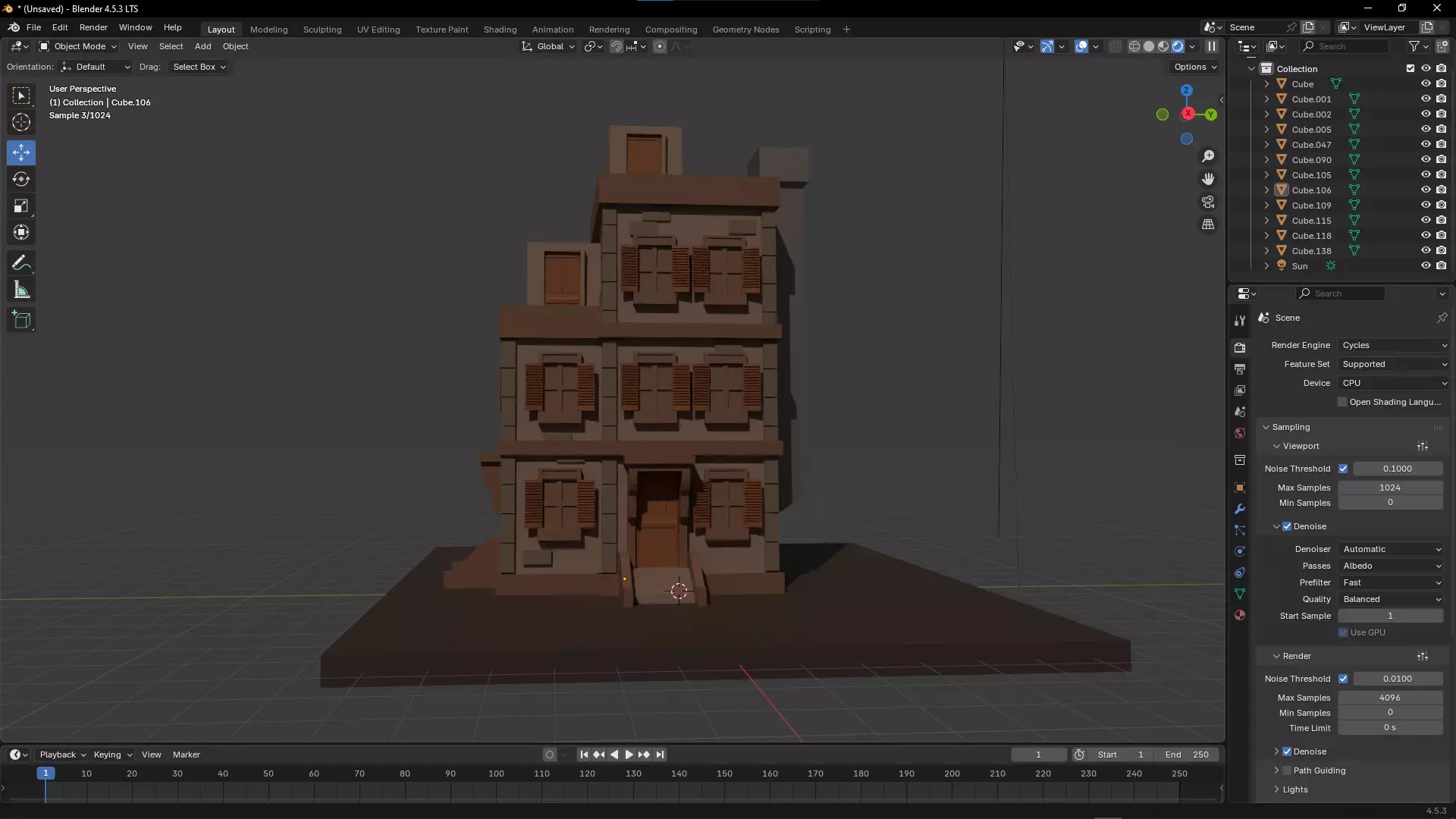Select the Cursor tool in toolbar
Screen dimensions: 1456x819
[x=21, y=122]
